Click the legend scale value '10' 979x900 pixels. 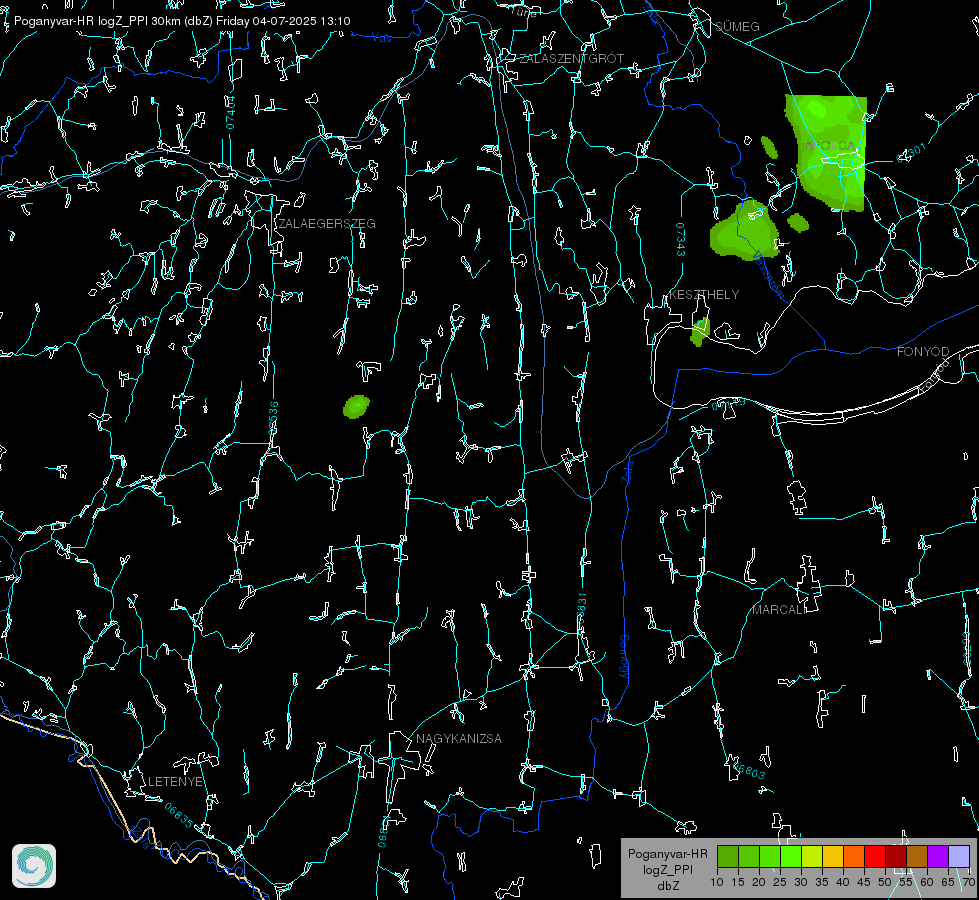(x=717, y=882)
